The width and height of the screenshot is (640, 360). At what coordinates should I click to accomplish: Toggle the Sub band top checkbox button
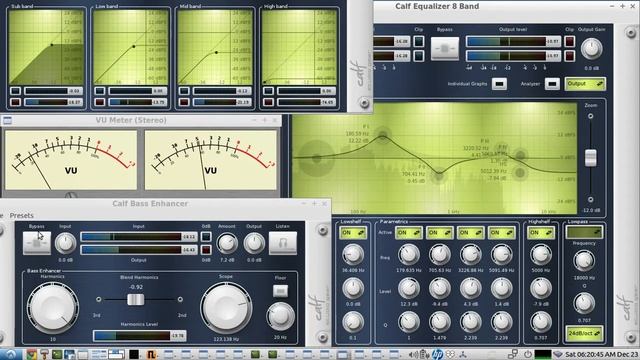coord(16,91)
